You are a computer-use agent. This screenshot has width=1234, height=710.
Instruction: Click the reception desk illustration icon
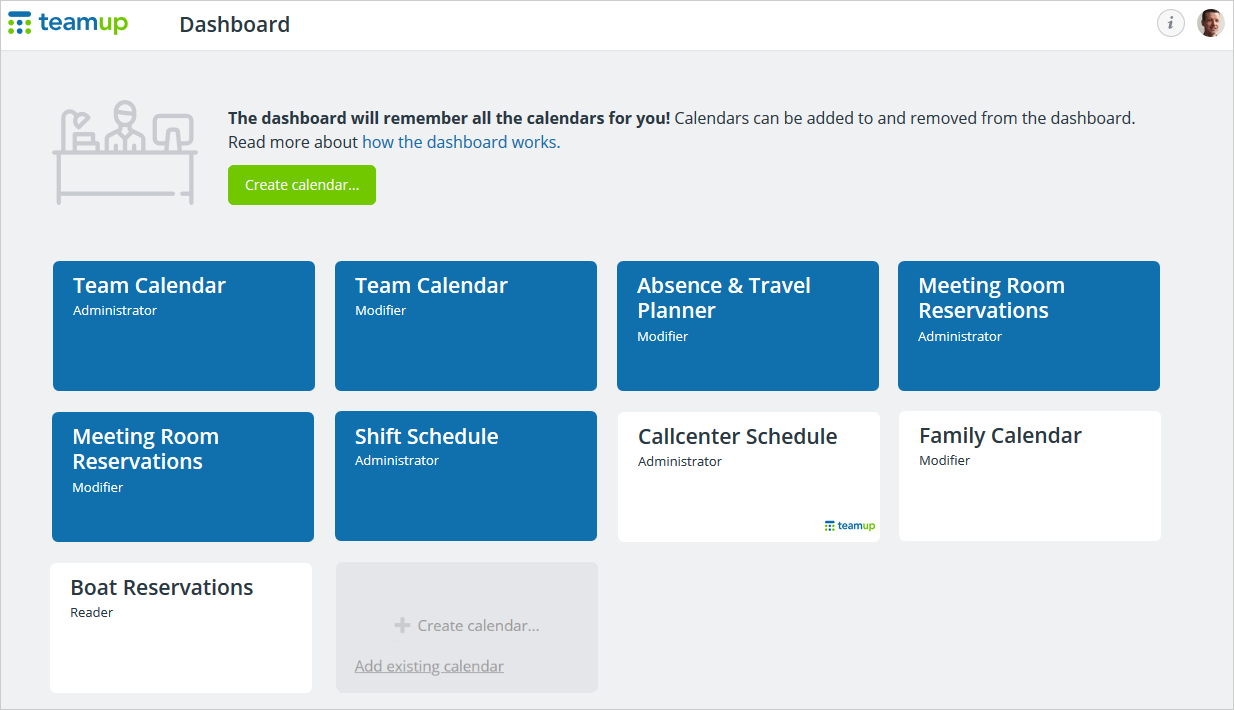(x=124, y=151)
